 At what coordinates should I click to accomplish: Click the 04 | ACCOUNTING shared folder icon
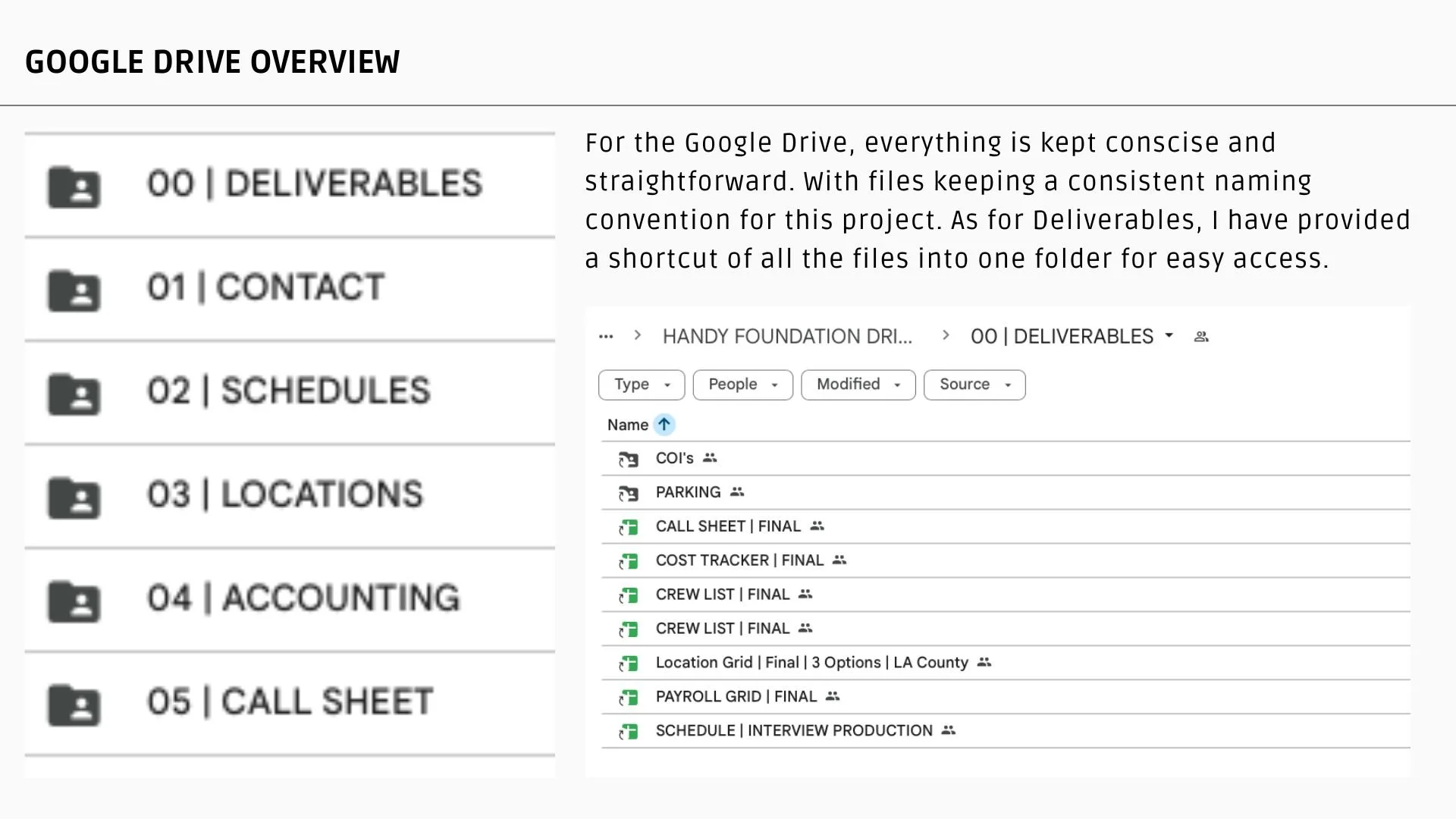(74, 601)
